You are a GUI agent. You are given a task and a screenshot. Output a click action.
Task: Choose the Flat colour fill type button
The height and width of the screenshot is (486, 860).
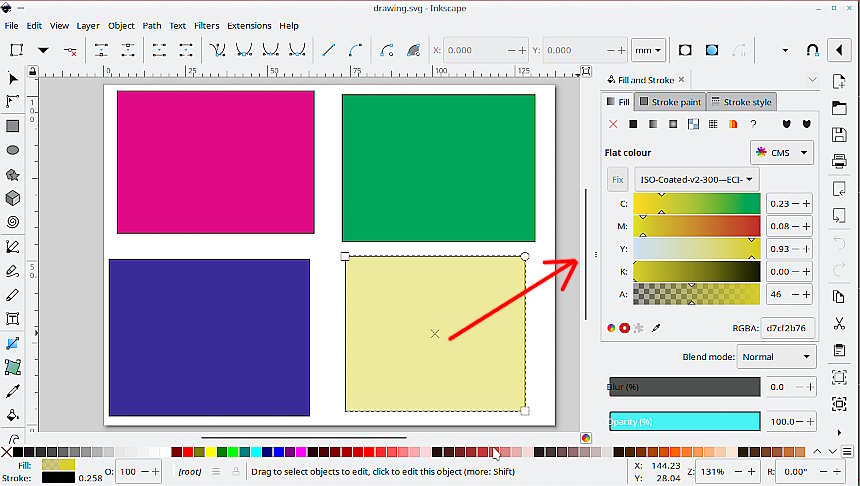(633, 124)
